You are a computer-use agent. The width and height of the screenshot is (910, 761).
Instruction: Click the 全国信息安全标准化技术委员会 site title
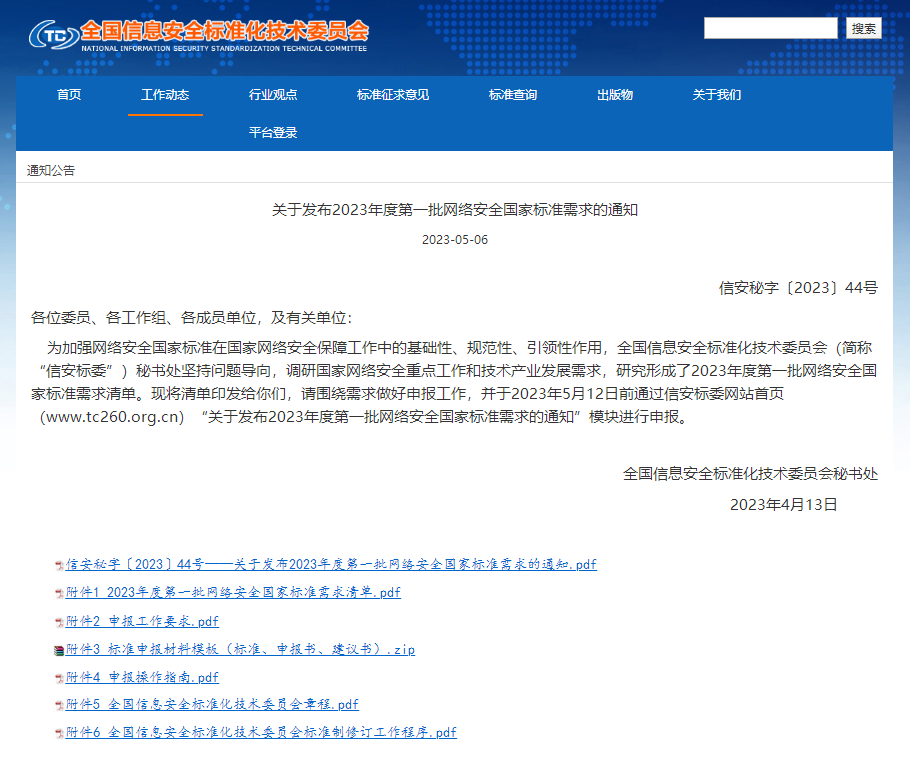[x=225, y=31]
